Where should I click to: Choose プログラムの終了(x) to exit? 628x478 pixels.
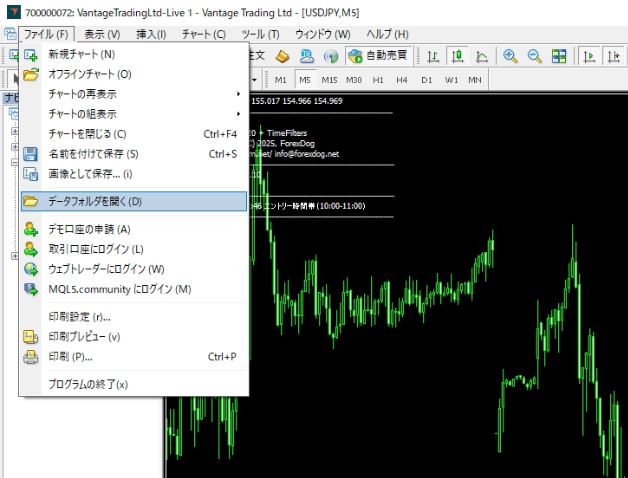click(134, 384)
